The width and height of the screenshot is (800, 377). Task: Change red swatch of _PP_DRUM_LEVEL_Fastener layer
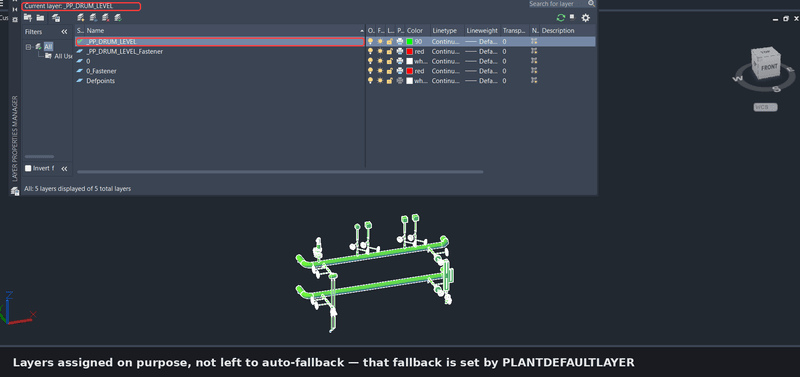[x=409, y=52]
